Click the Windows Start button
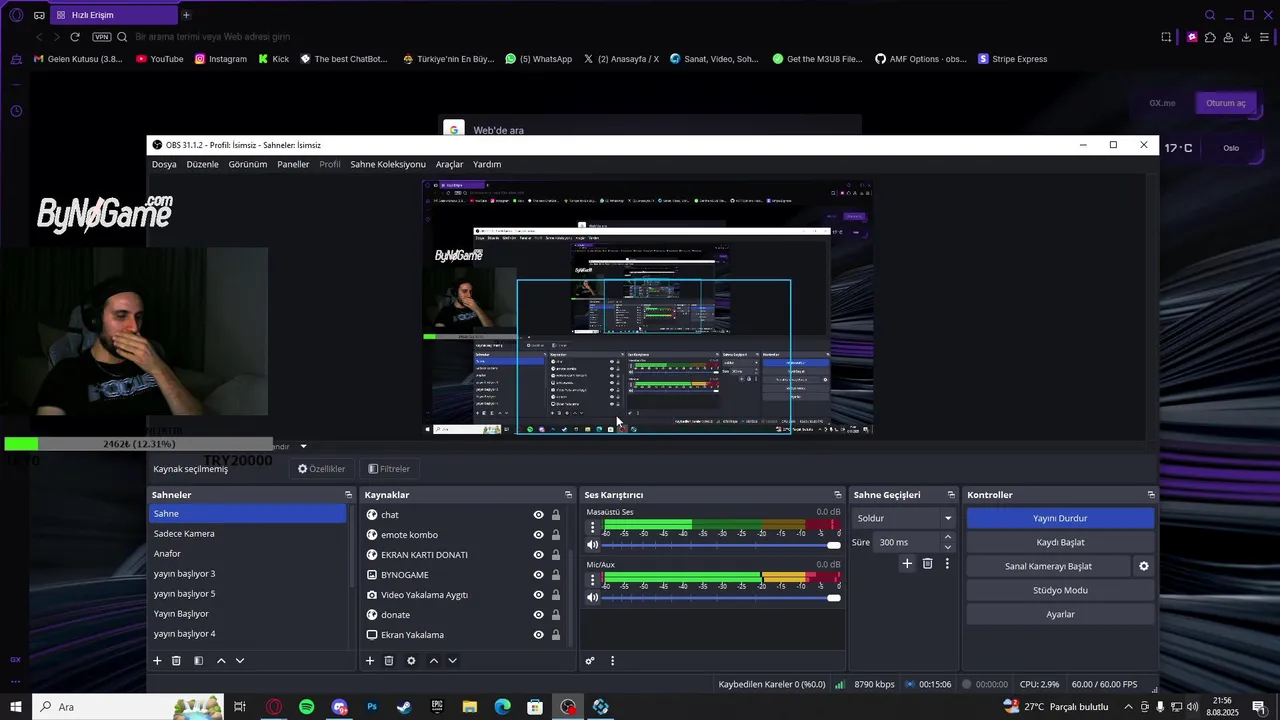Screen dimensions: 1280x720 (x=16, y=707)
